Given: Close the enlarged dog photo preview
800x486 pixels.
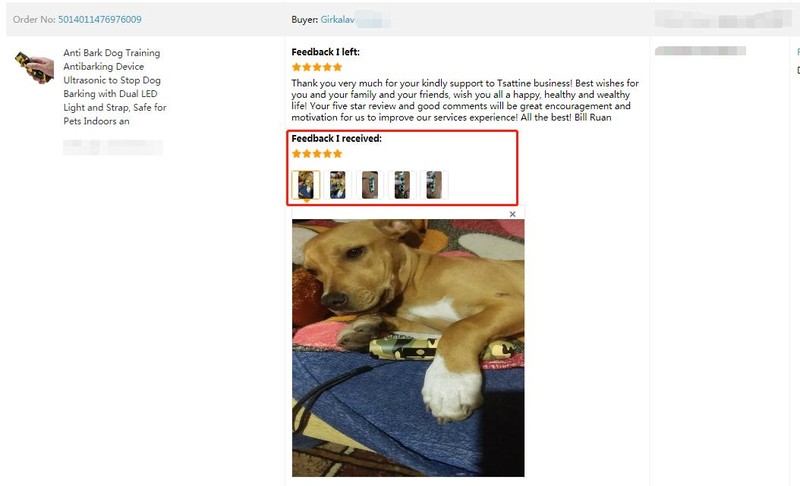Looking at the screenshot, I should (512, 214).
